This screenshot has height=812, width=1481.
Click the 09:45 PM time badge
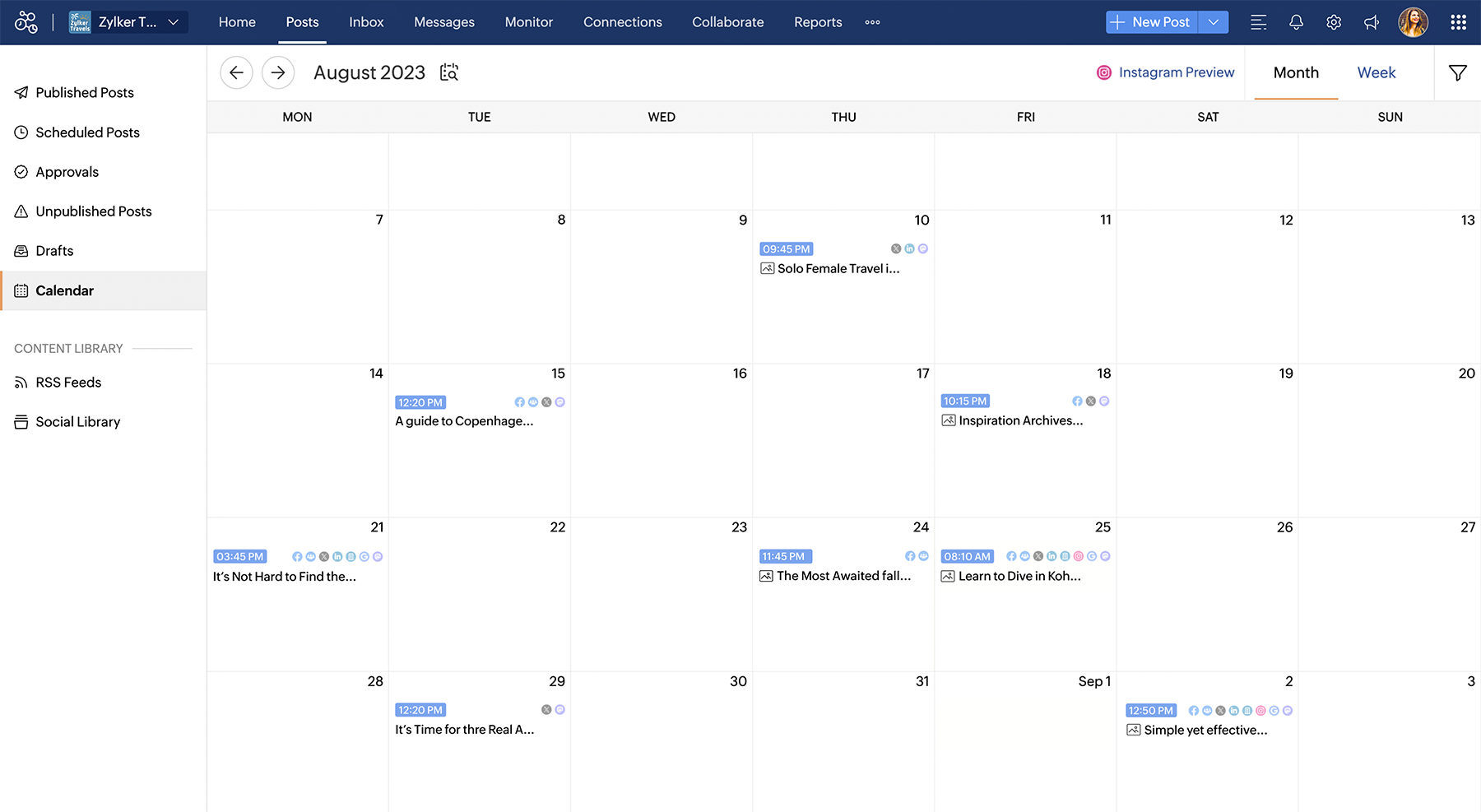click(x=787, y=249)
